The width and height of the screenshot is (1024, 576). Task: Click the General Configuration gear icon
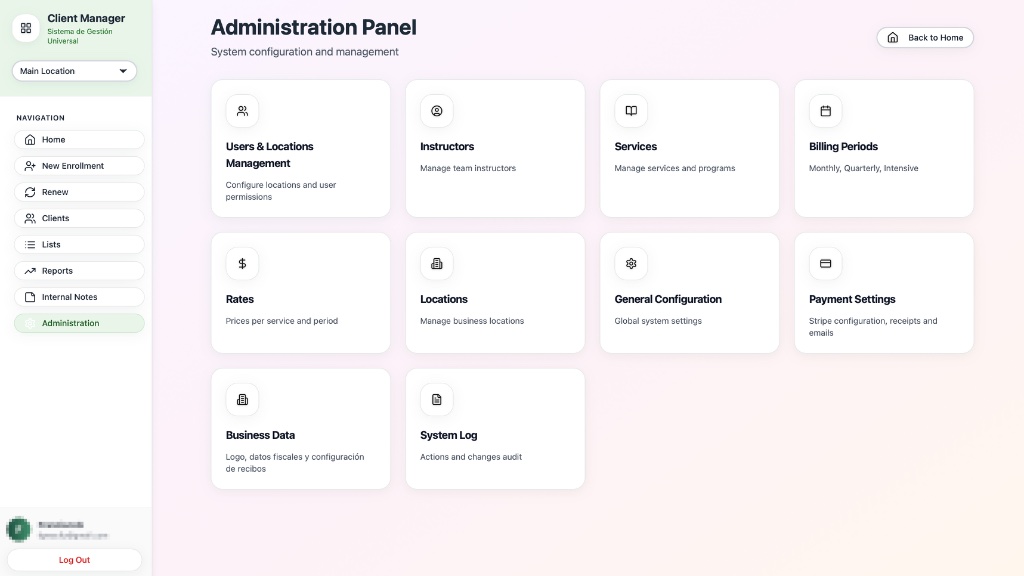click(631, 264)
